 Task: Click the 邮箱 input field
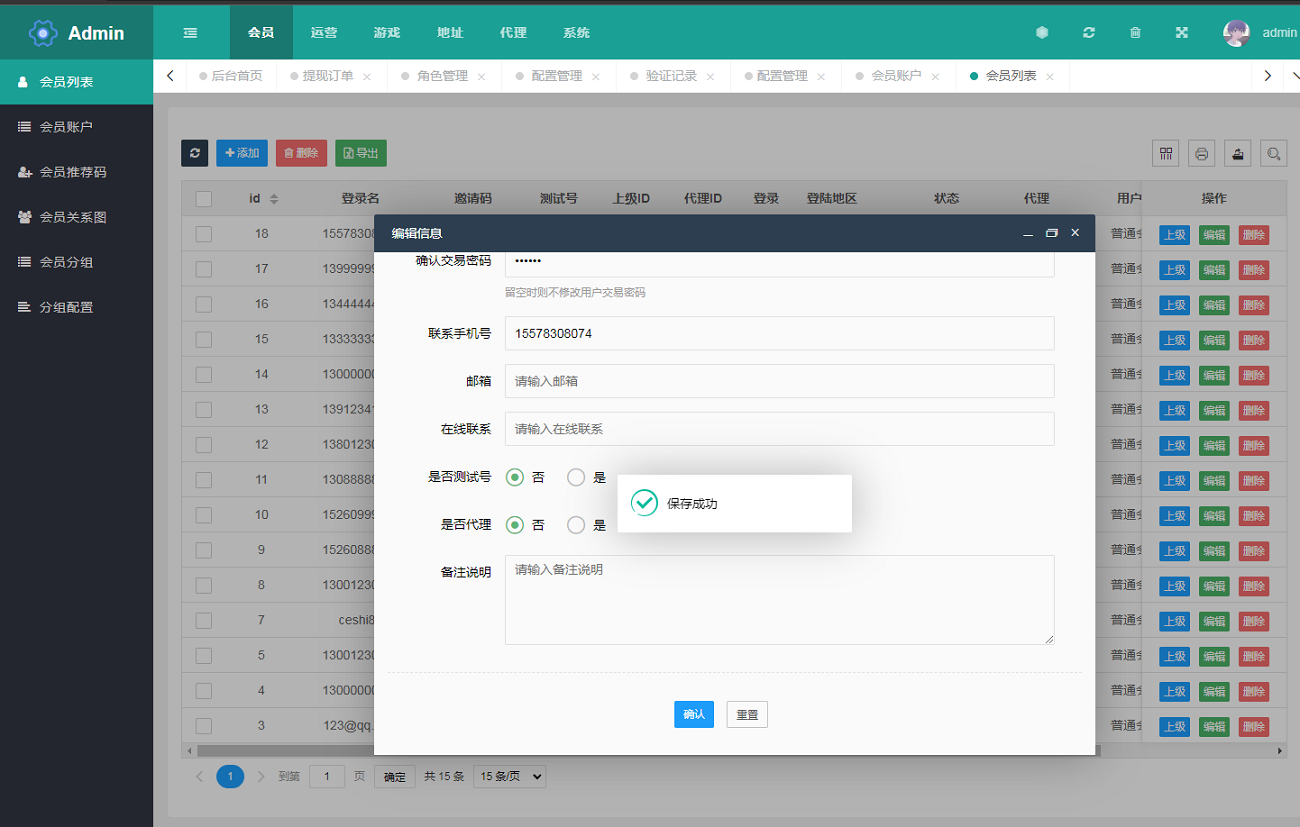pos(779,381)
